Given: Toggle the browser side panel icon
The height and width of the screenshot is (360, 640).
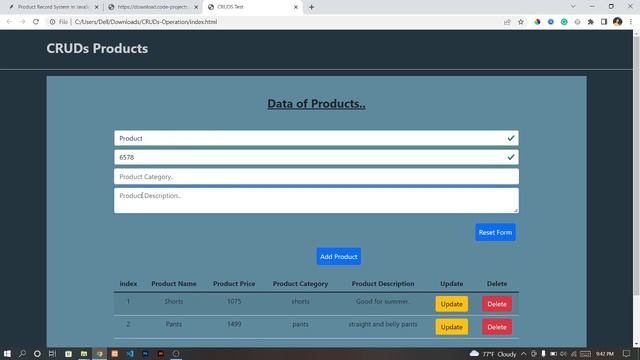Looking at the screenshot, I should tap(604, 22).
